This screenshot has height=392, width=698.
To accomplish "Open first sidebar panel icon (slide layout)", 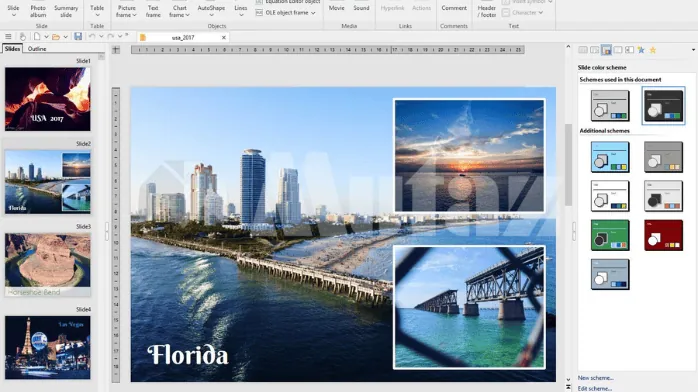I will coord(583,50).
